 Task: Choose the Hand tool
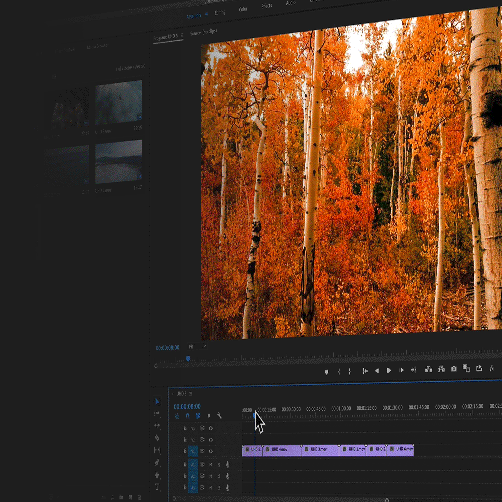click(x=157, y=475)
